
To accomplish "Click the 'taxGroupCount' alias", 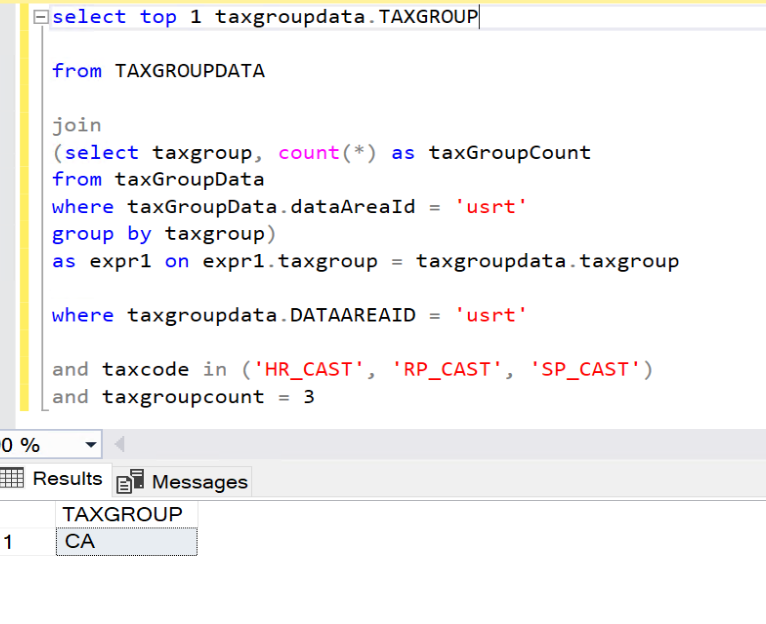I will [x=510, y=152].
